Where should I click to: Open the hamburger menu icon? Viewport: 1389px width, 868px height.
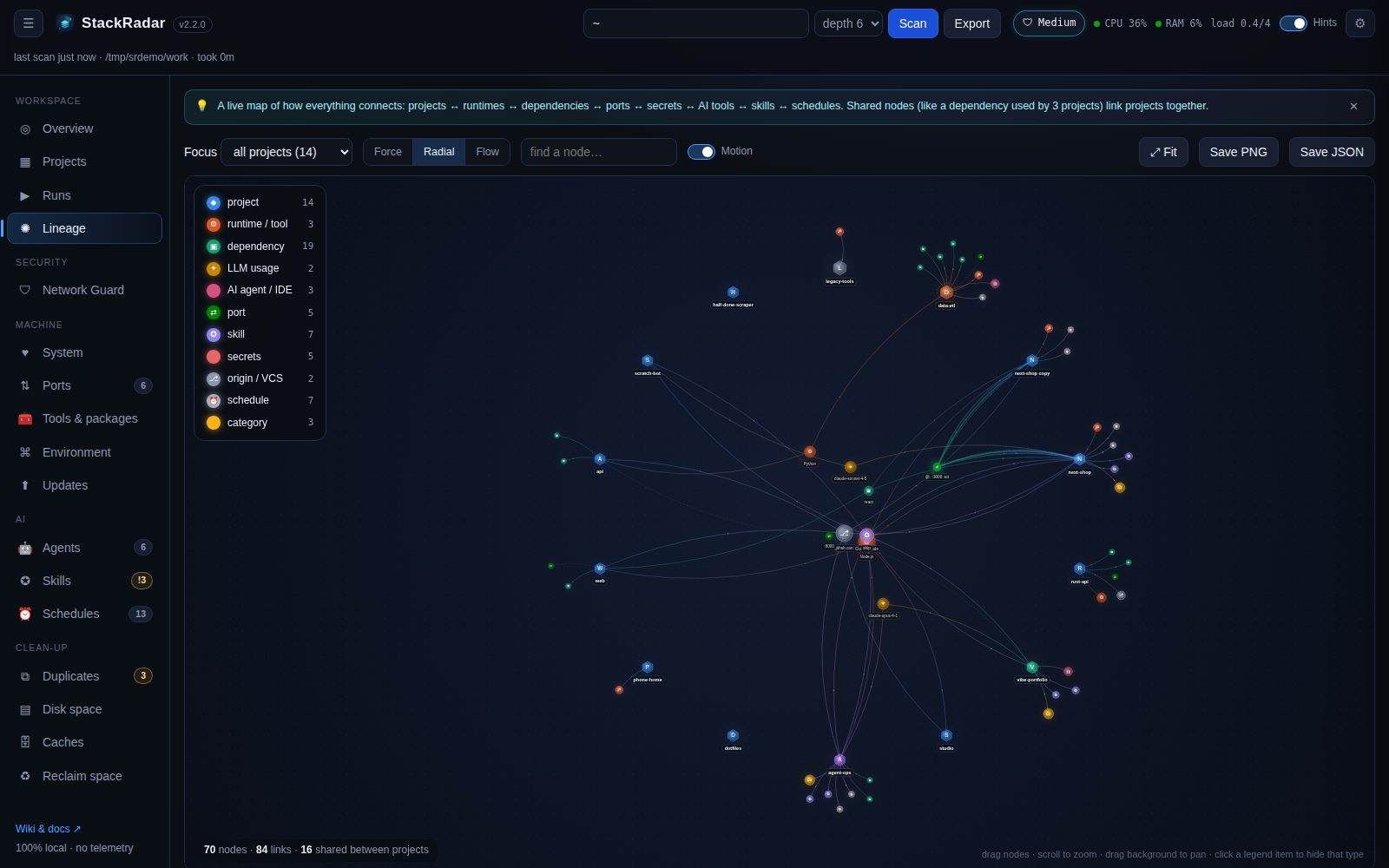(x=29, y=23)
